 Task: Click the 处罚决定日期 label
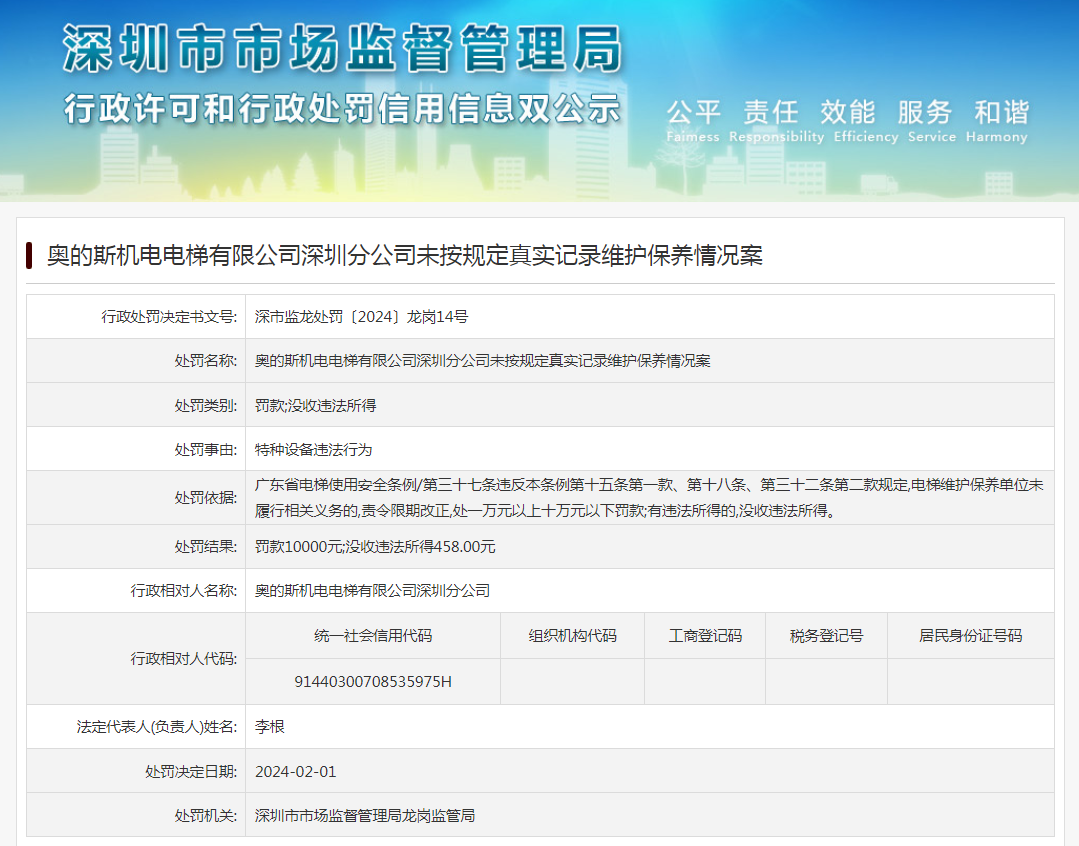coord(191,772)
